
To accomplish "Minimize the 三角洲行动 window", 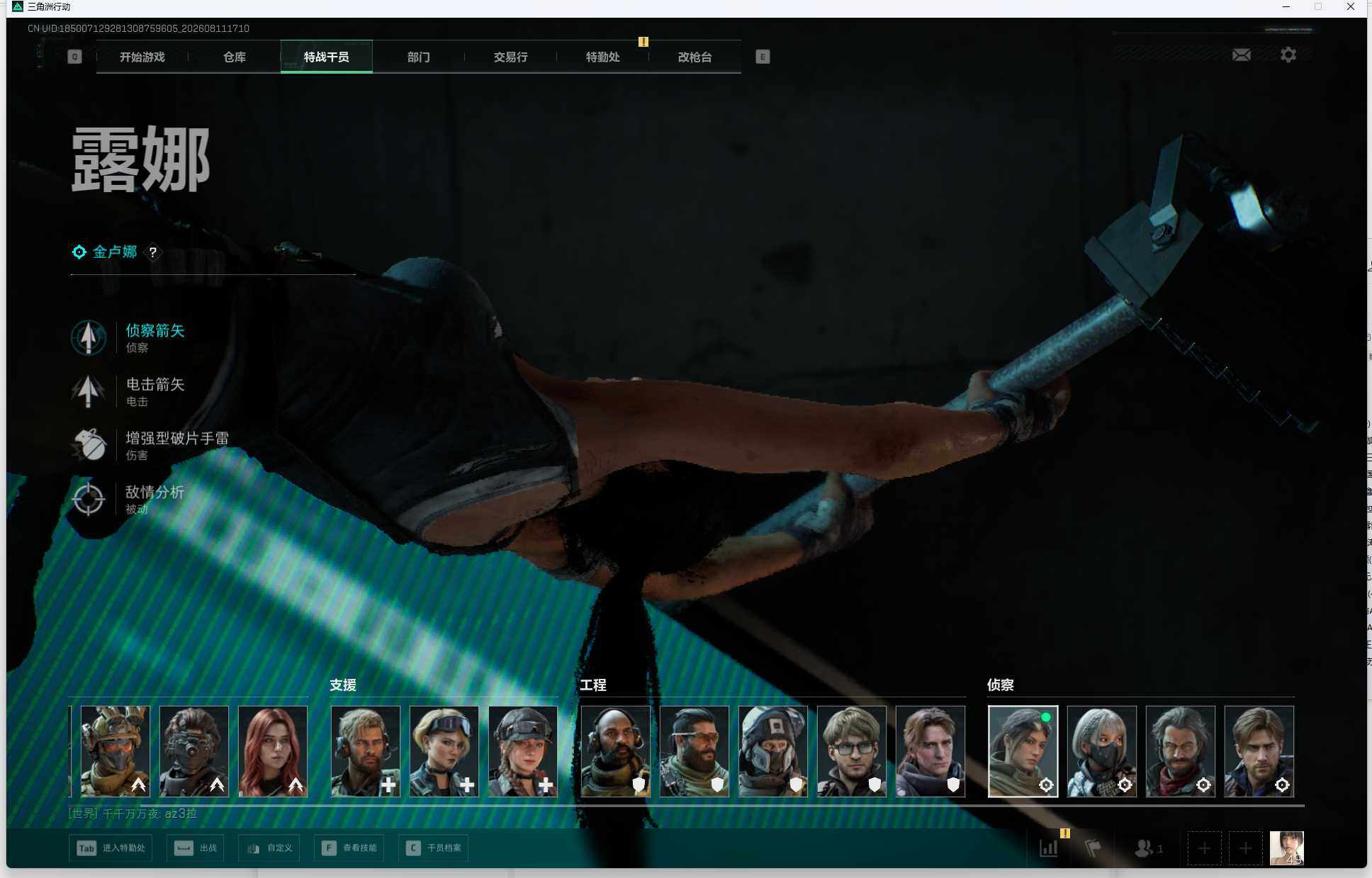I will point(1286,7).
